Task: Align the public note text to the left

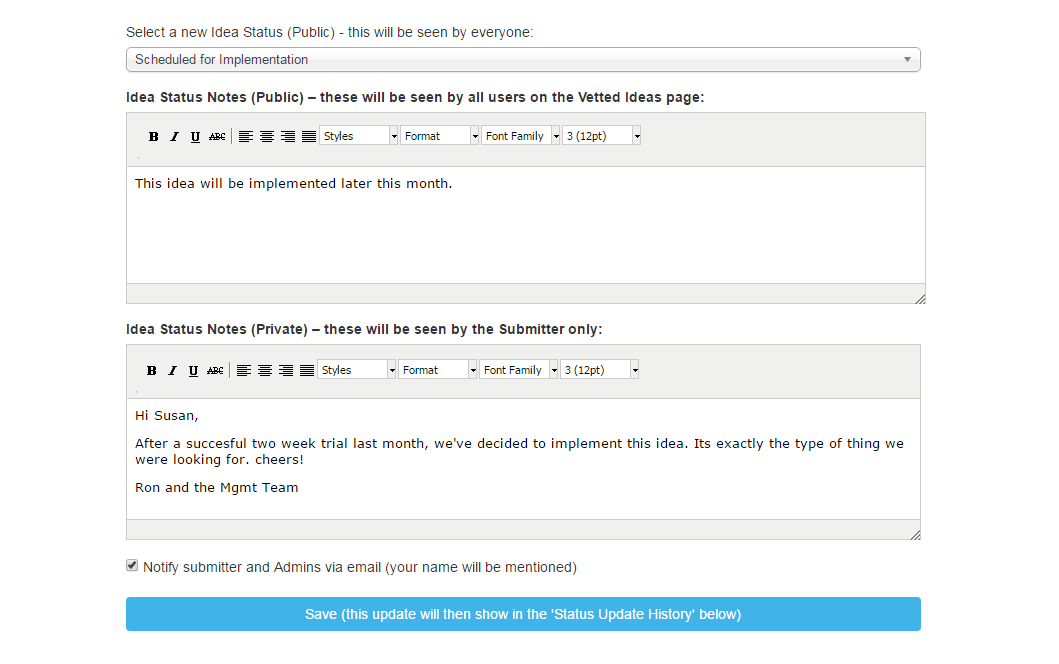Action: 246,136
